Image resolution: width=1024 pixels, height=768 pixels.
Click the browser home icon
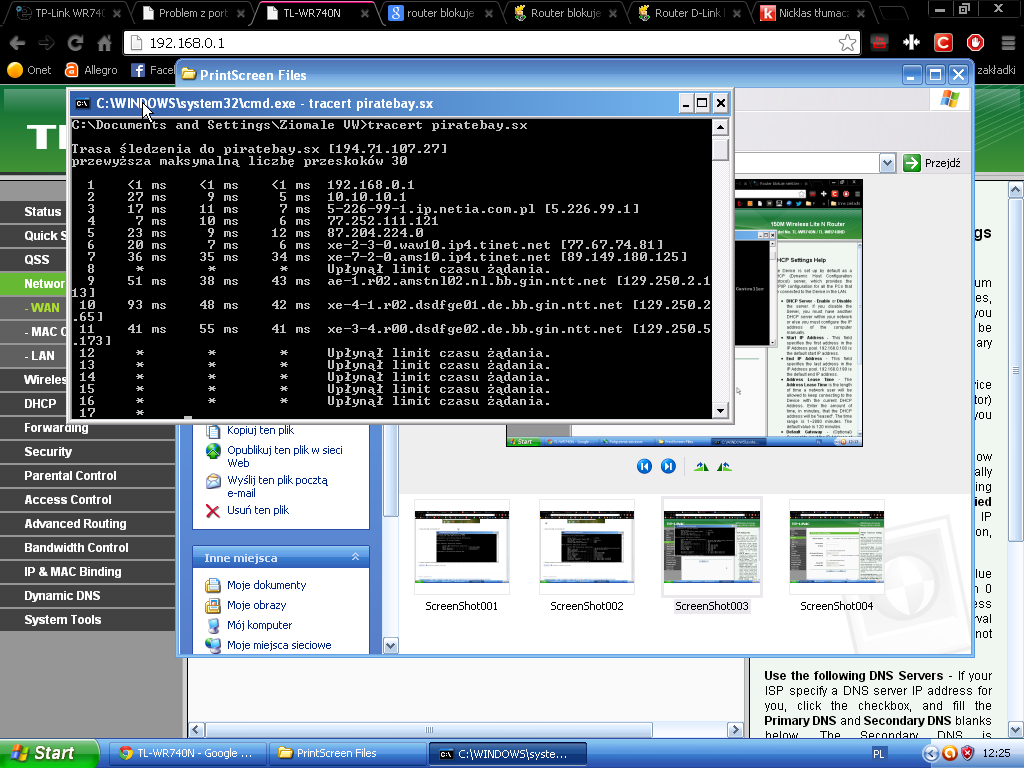coord(104,43)
